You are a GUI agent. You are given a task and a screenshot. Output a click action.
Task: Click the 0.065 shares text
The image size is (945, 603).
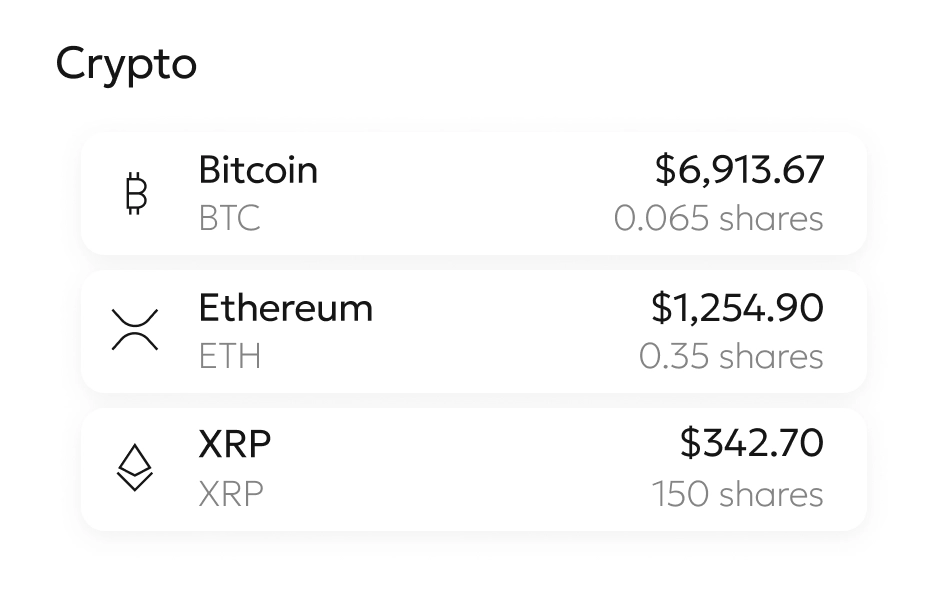click(718, 218)
